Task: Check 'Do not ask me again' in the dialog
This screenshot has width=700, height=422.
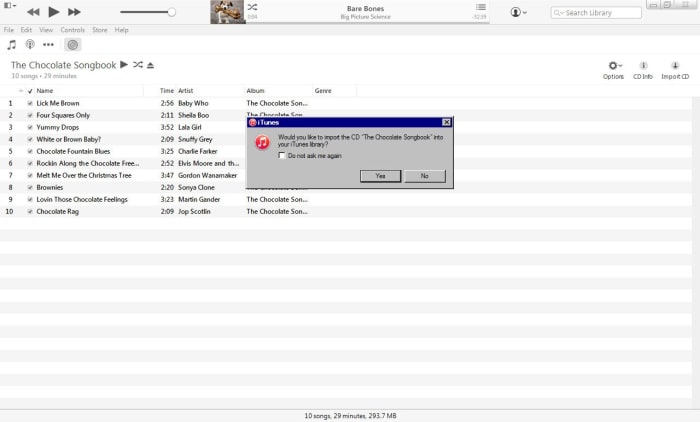Action: 282,155
